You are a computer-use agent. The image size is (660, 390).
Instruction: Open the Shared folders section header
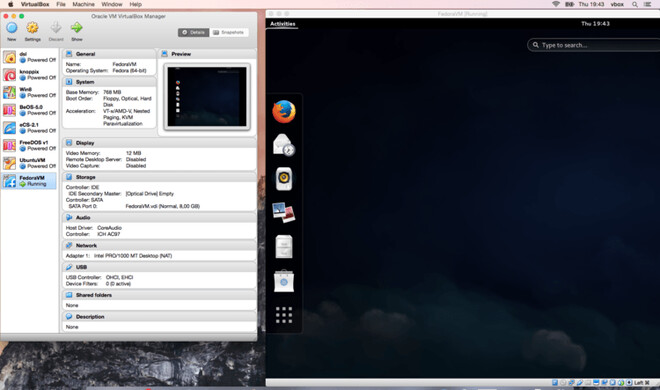94,295
